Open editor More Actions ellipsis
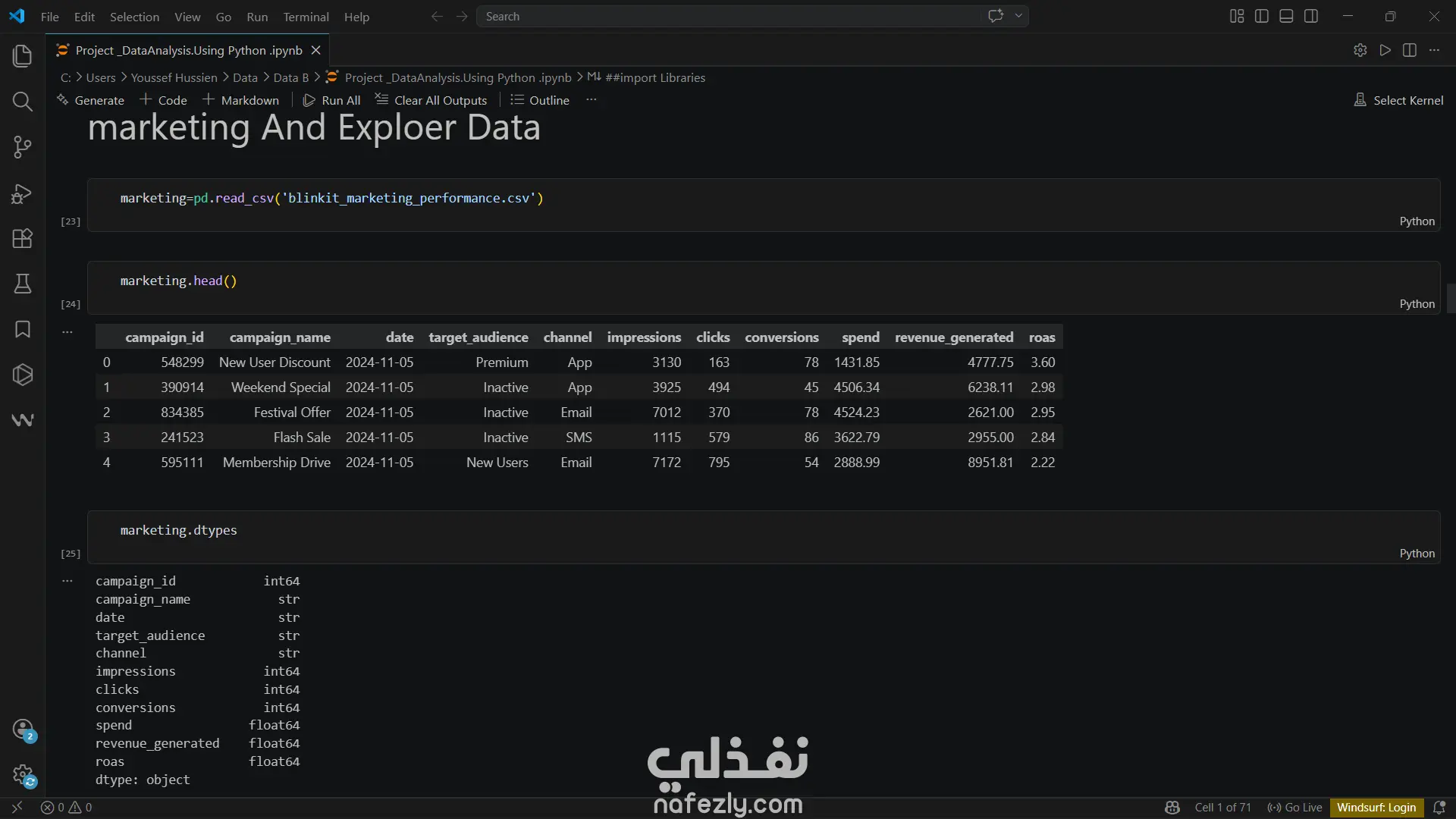Screen dimensions: 1456x819 pyautogui.click(x=1434, y=50)
